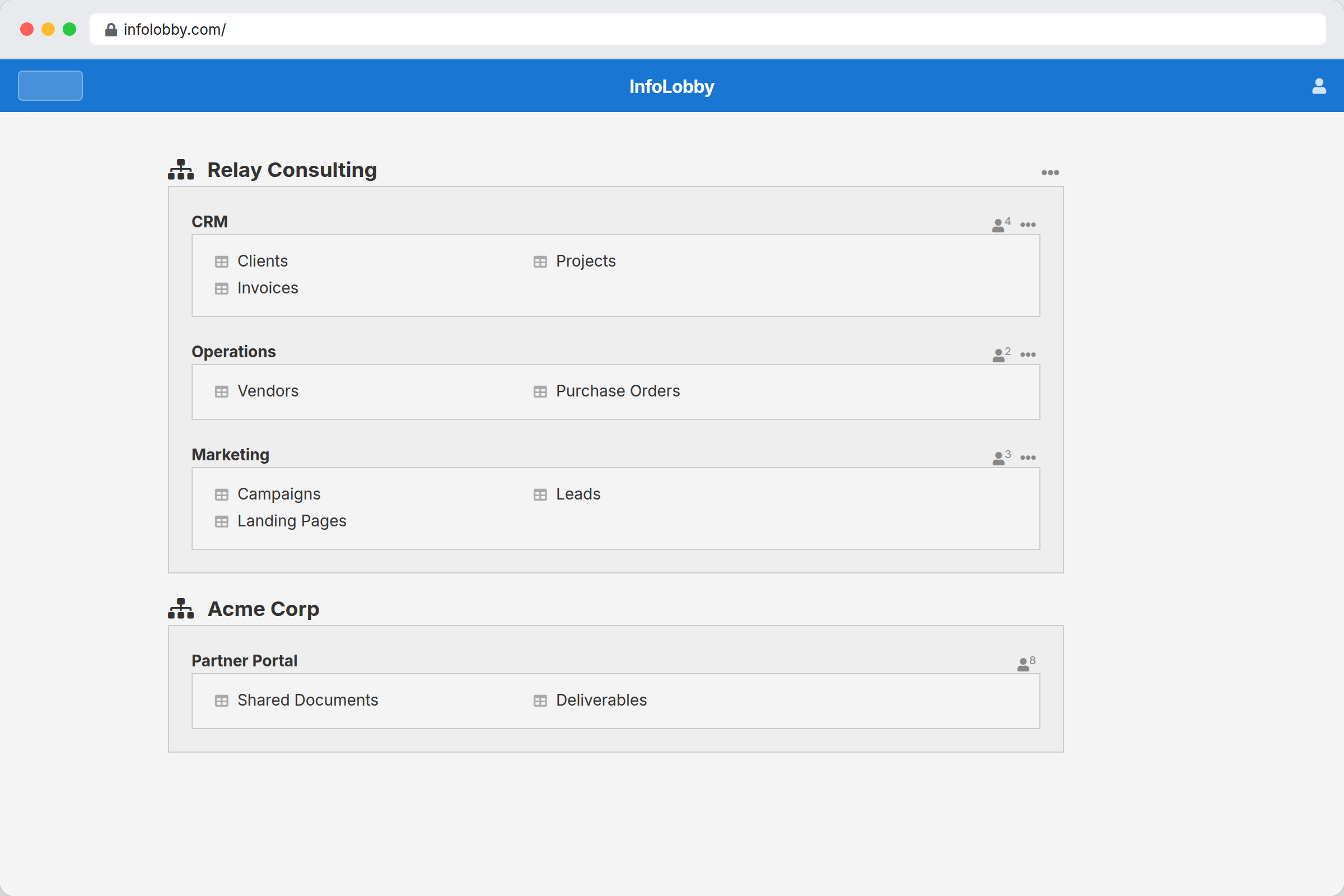Click the Clients table icon
Viewport: 1344px width, 896px height.
[x=222, y=262]
